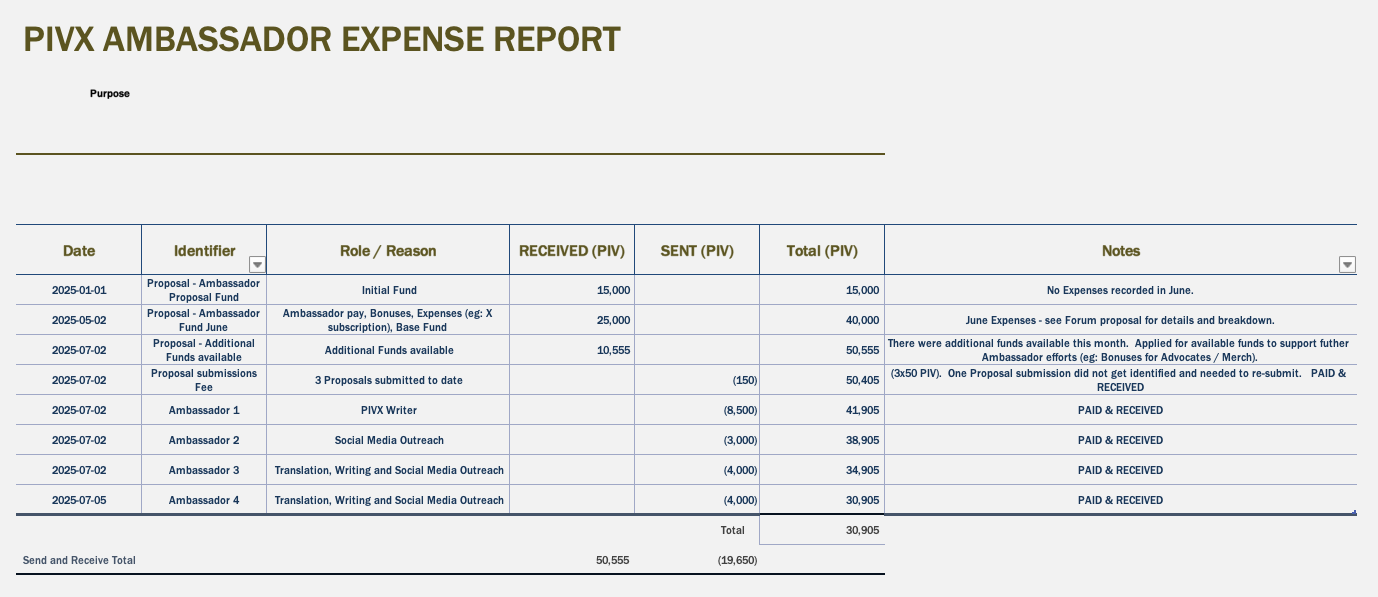
Task: Select Ambassador 4's Translation, Writing role cell
Action: [388, 500]
